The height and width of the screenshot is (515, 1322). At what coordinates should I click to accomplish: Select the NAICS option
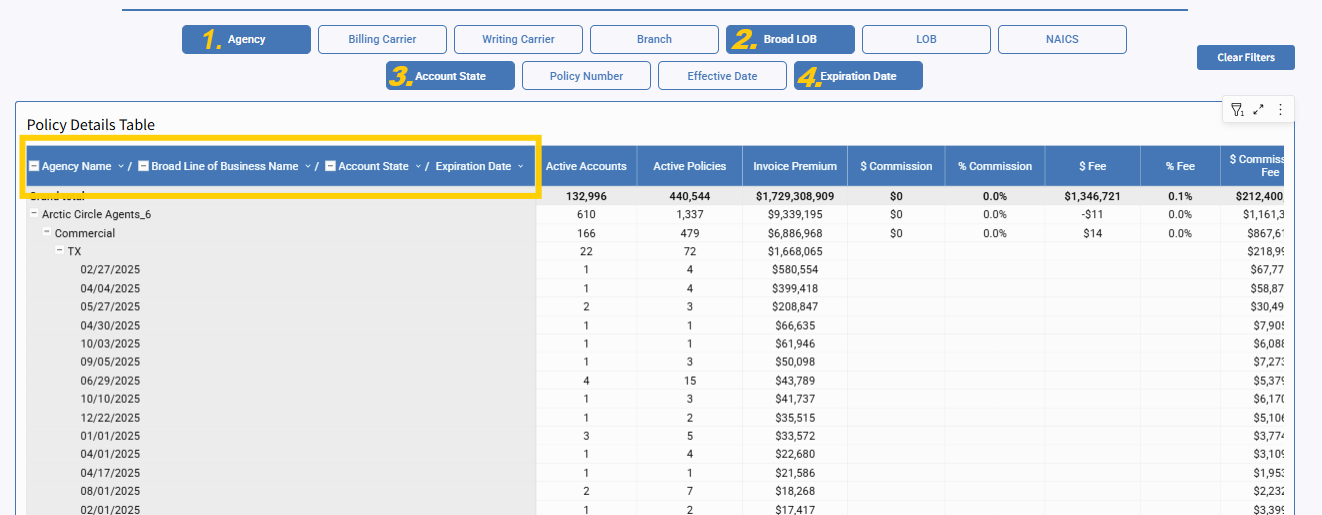(x=1062, y=40)
